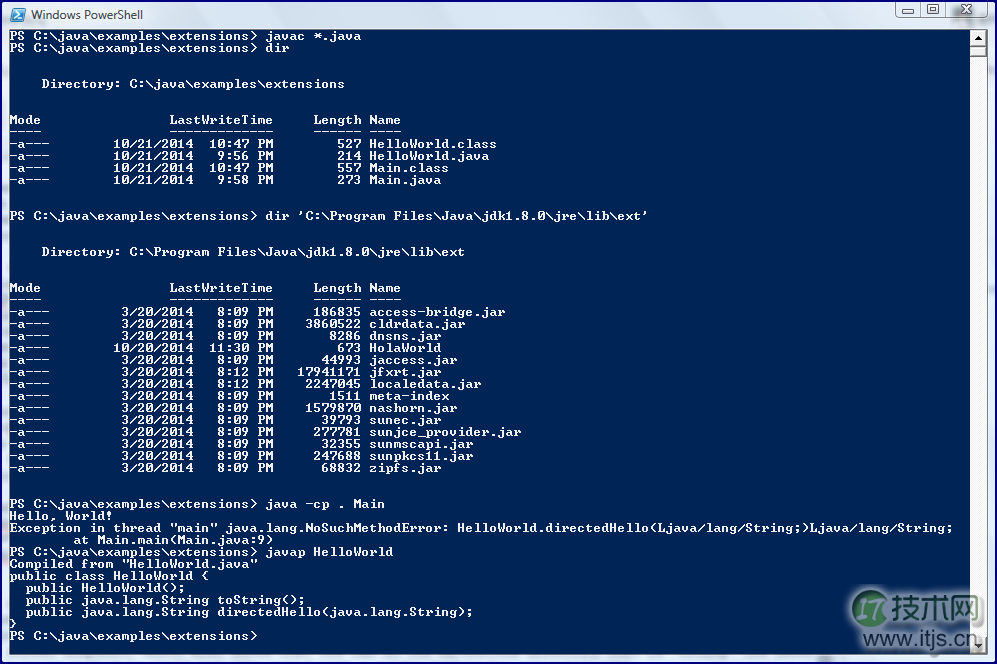Click the zipfs.jar file name

pos(405,468)
